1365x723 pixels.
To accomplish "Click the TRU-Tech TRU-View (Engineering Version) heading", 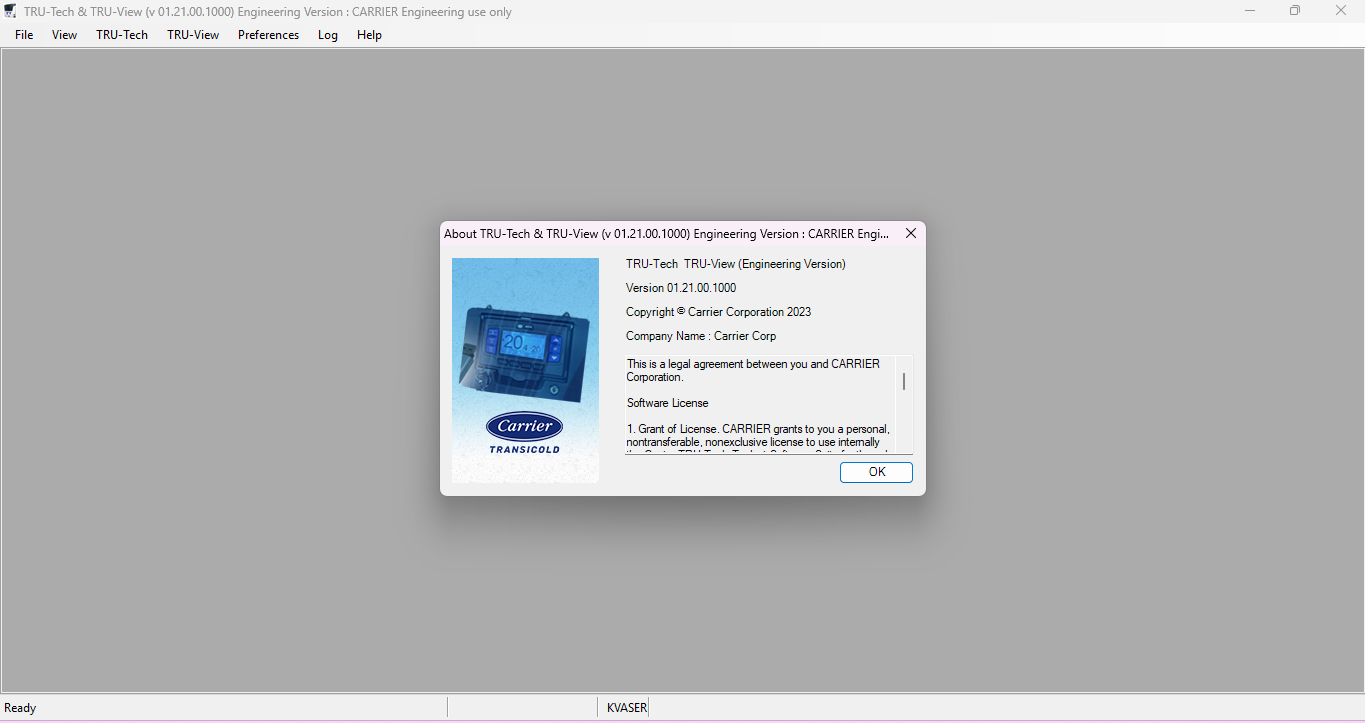I will [x=736, y=264].
